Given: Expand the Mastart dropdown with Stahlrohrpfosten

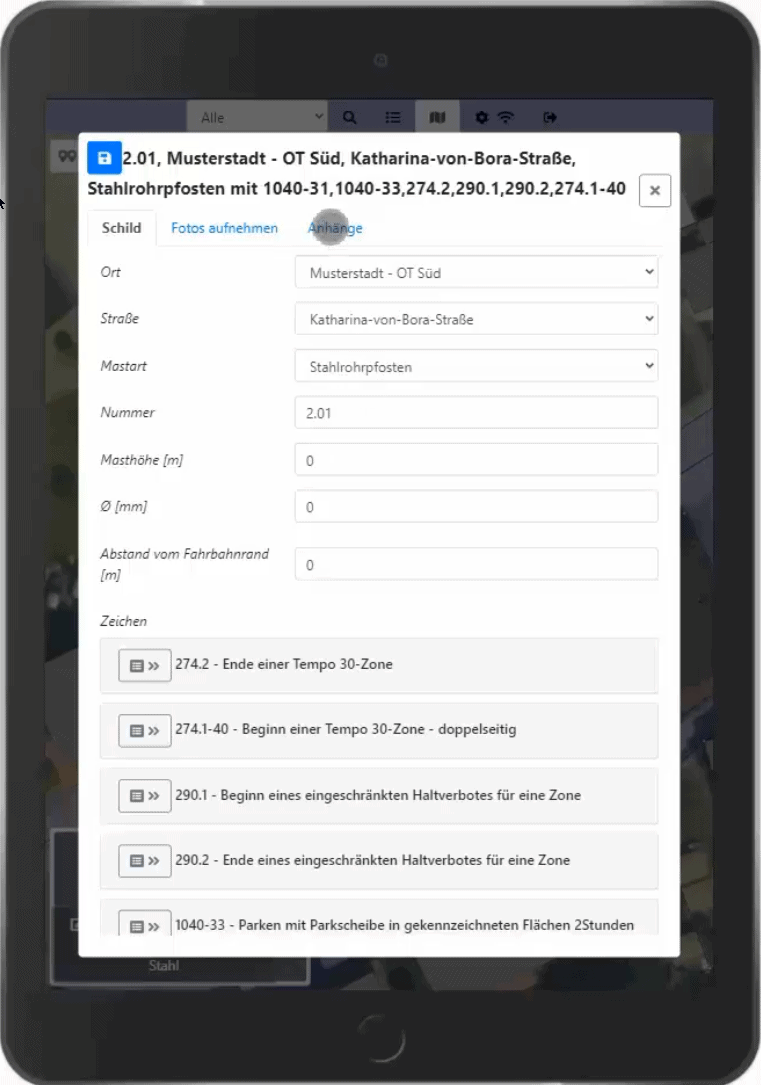Looking at the screenshot, I should click(x=476, y=367).
